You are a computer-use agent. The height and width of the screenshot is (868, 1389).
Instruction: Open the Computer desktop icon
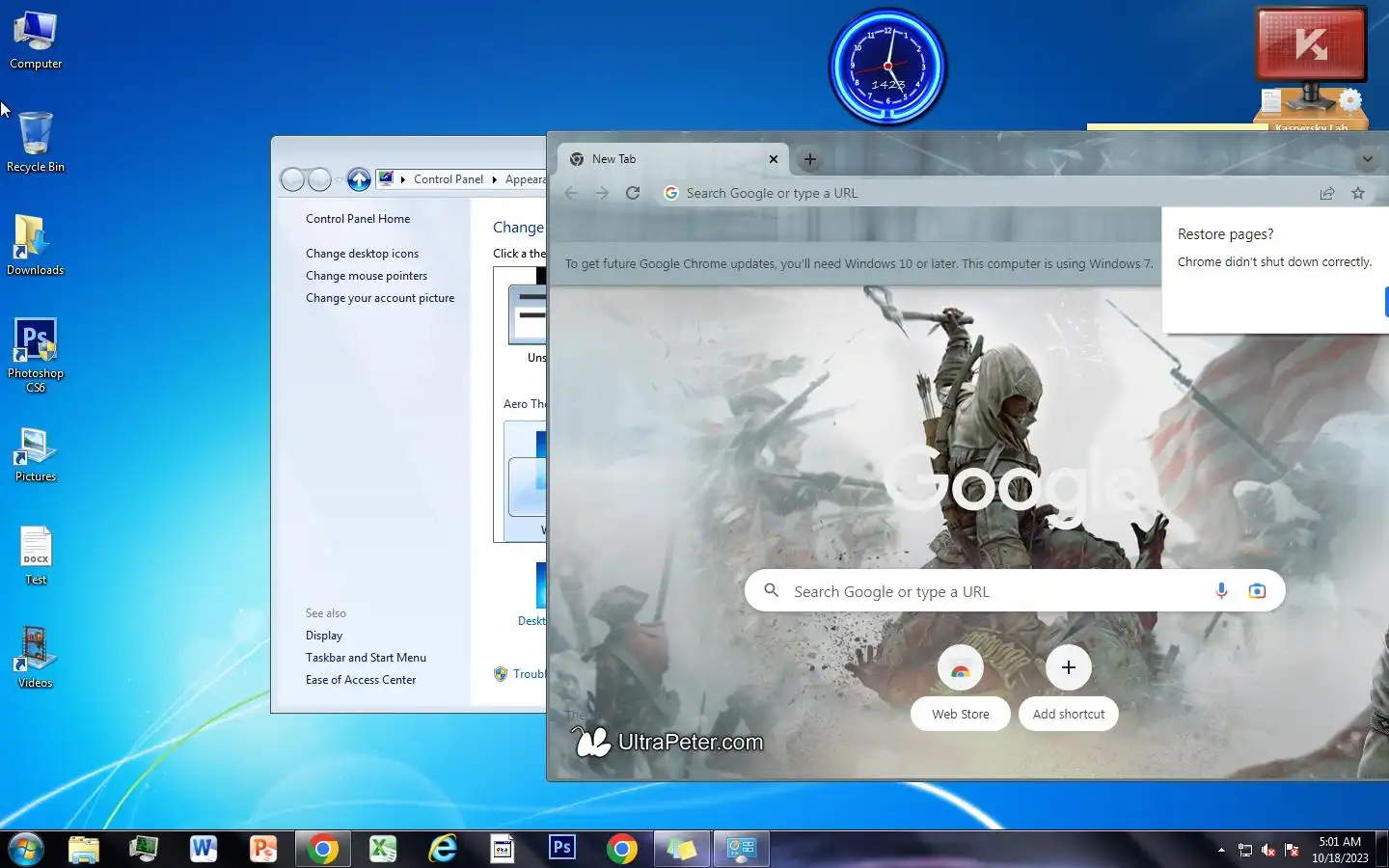pyautogui.click(x=36, y=41)
